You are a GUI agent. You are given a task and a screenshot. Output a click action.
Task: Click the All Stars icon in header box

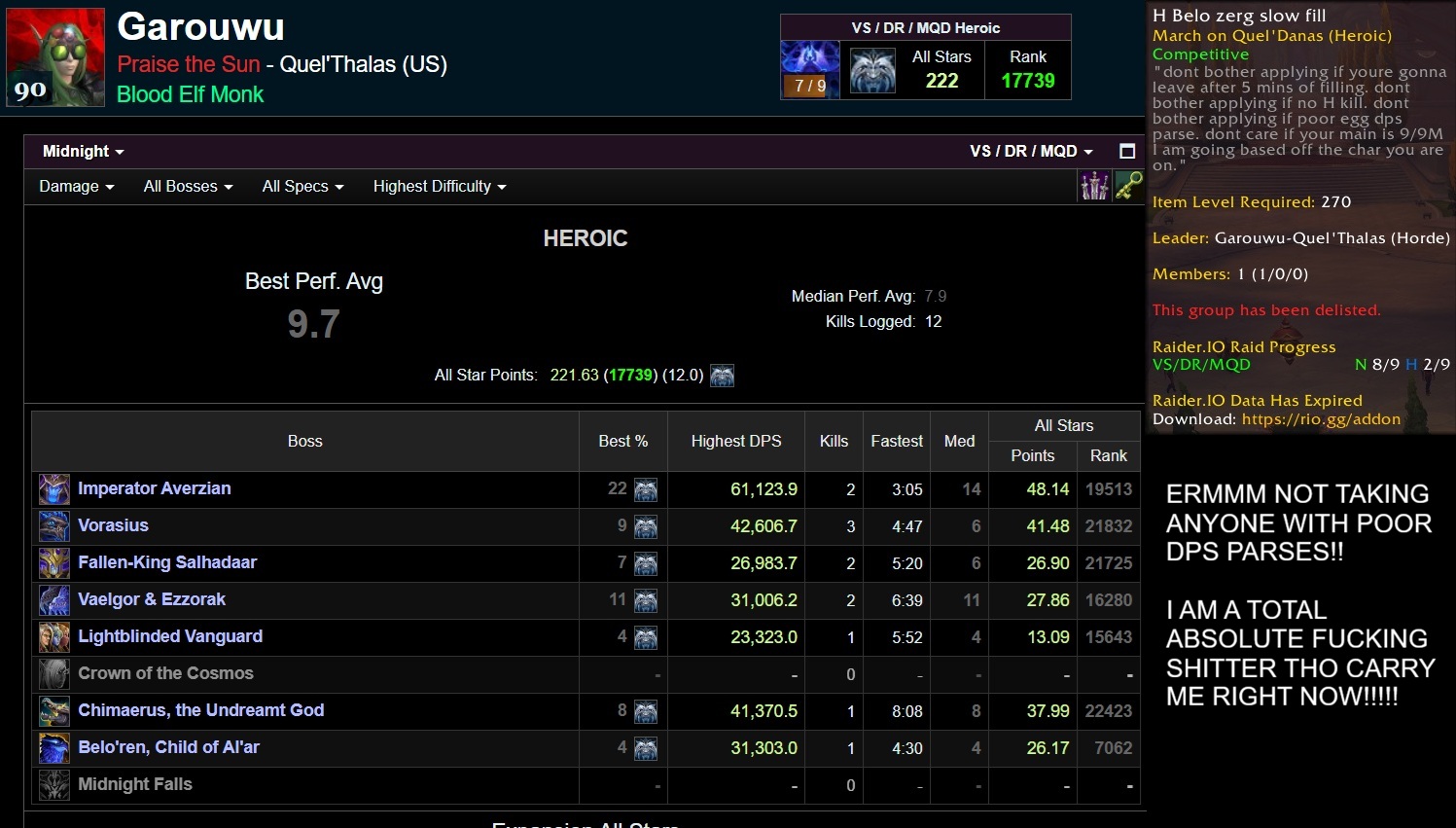pos(872,70)
